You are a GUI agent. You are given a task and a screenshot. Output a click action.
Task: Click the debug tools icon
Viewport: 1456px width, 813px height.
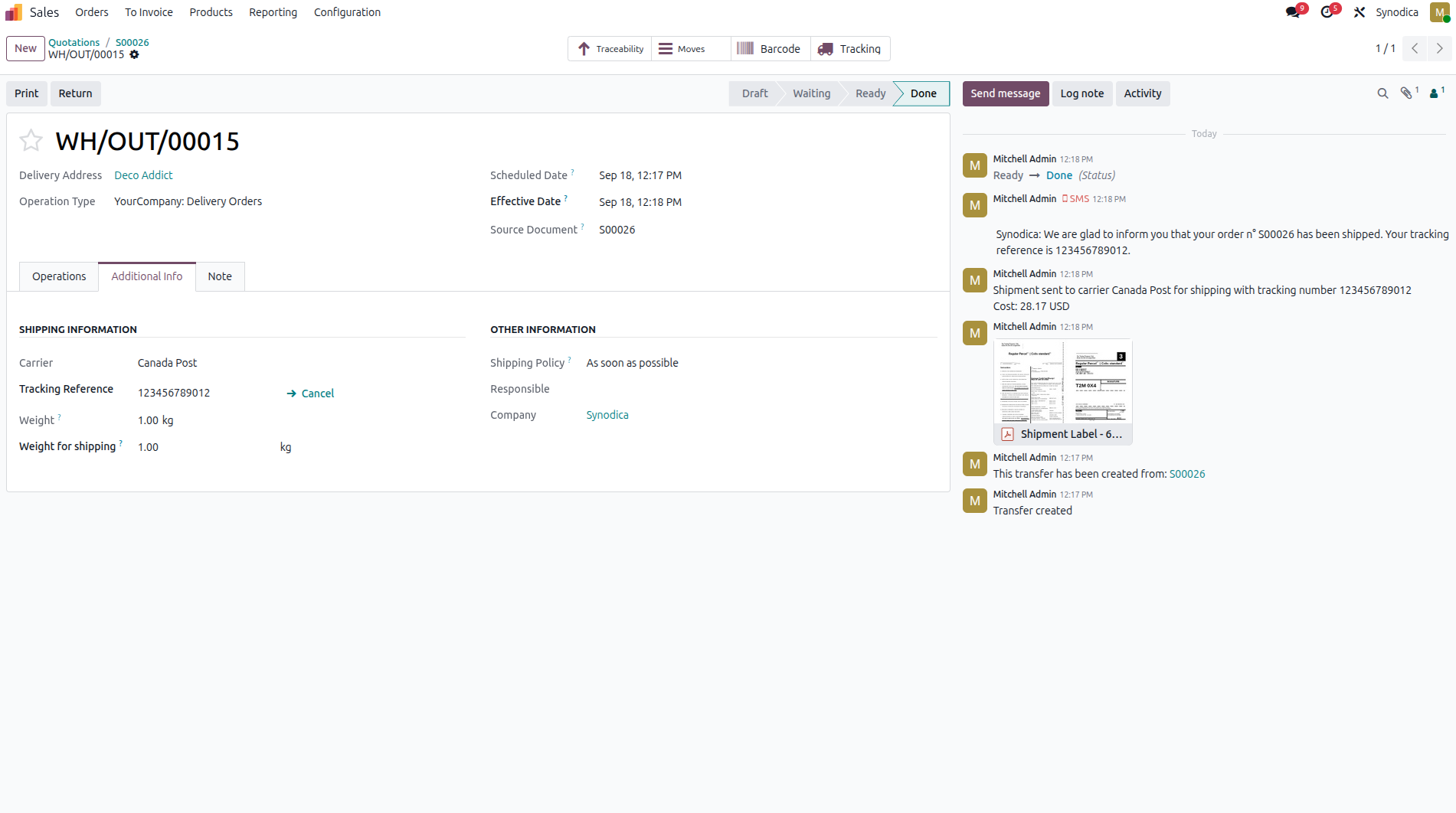click(1359, 12)
